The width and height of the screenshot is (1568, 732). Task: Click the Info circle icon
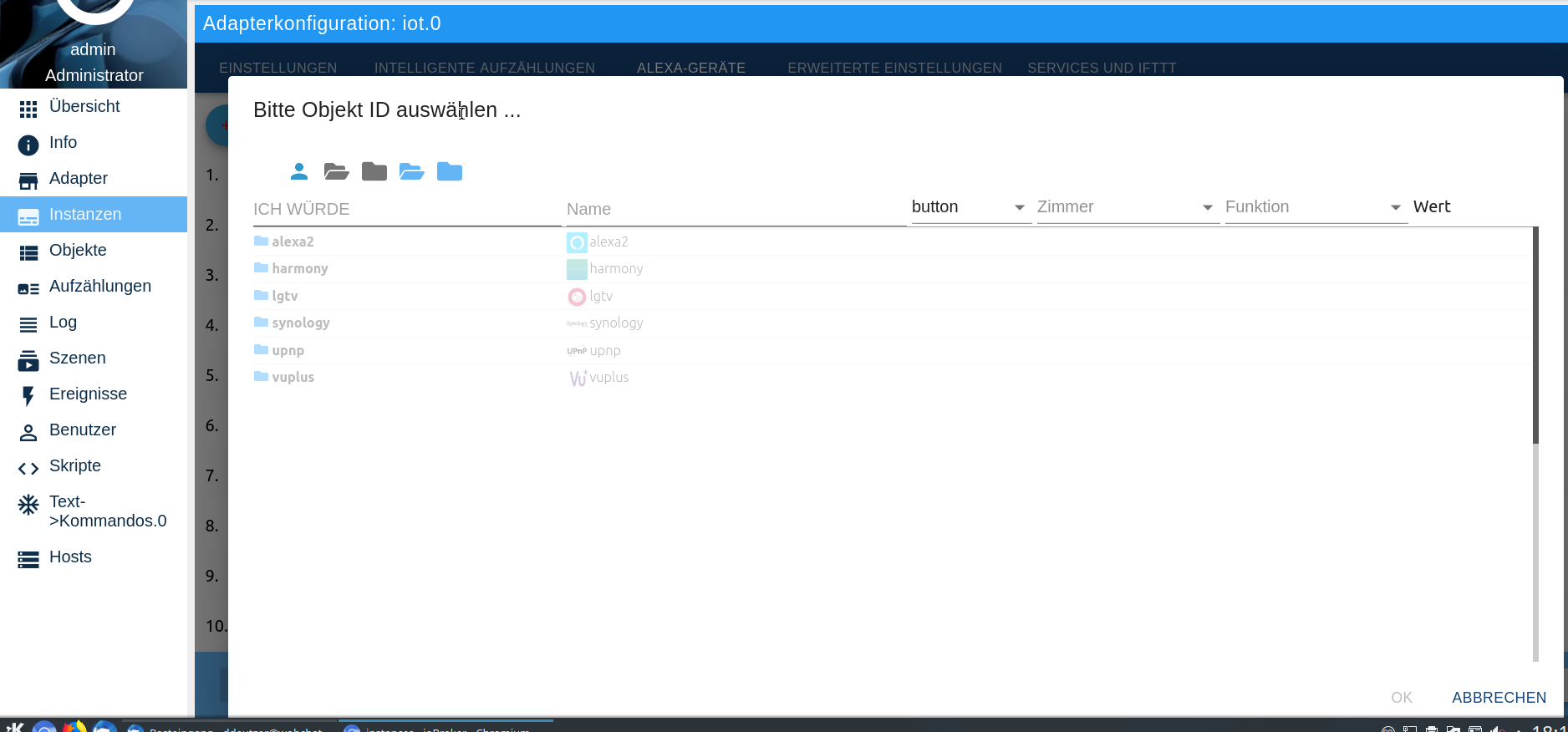(x=28, y=145)
